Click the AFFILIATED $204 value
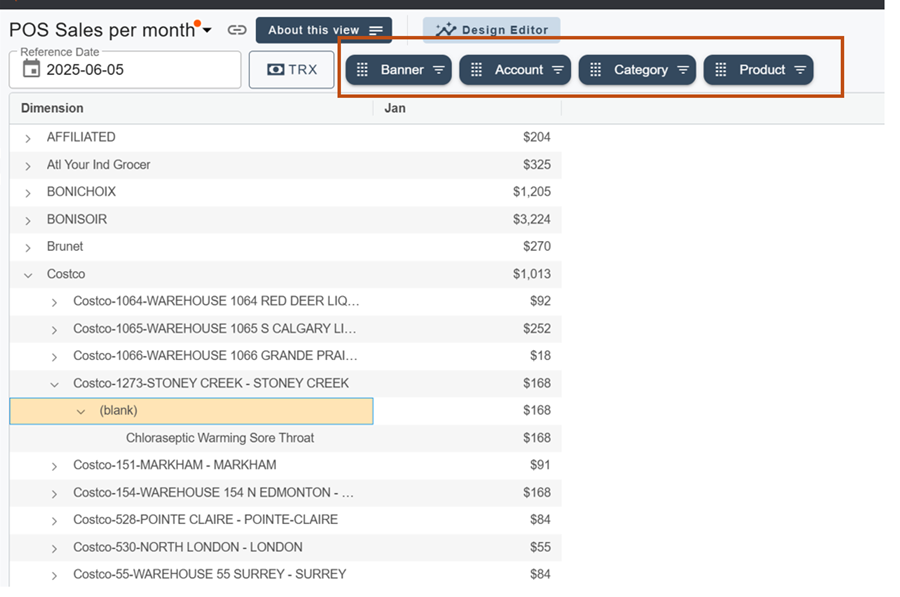 pyautogui.click(x=537, y=137)
